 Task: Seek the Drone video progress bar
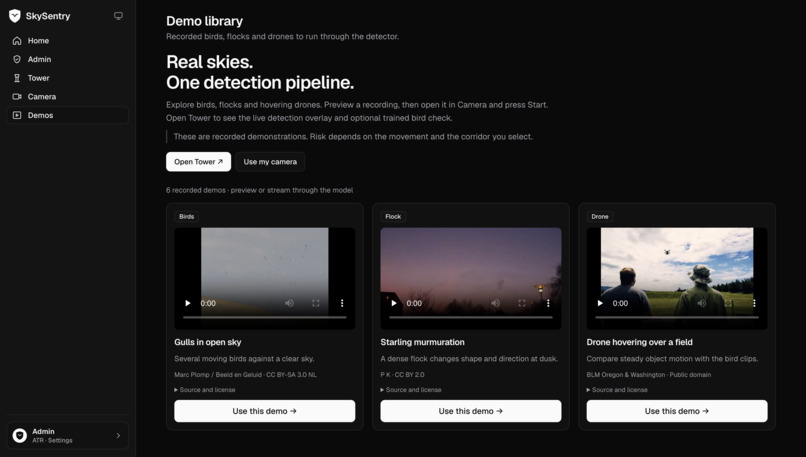click(677, 317)
